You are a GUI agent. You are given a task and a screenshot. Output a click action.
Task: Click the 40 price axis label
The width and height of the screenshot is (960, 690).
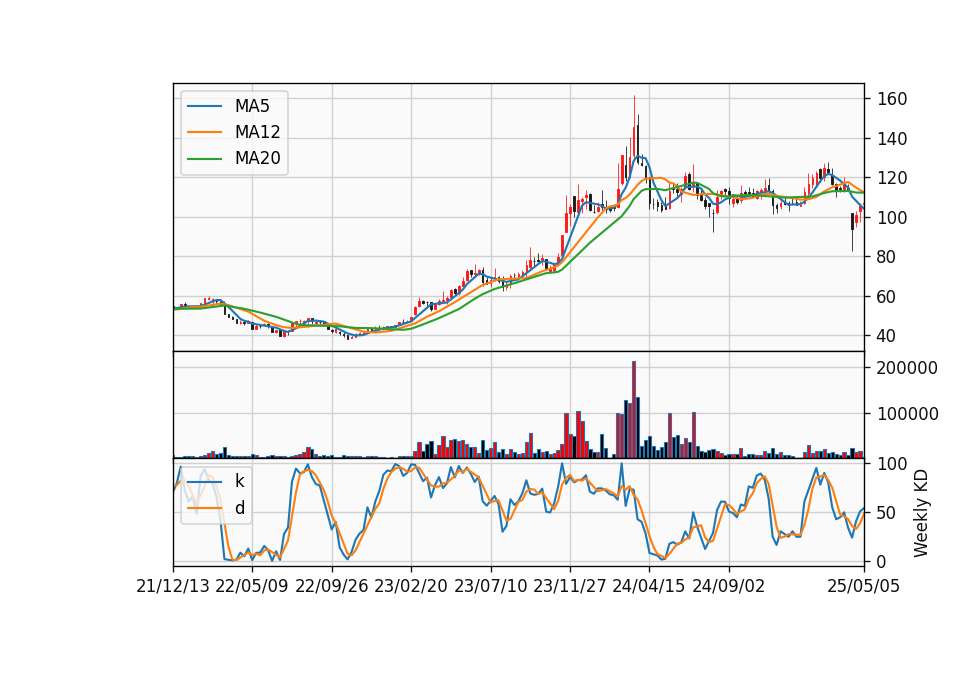coord(887,336)
